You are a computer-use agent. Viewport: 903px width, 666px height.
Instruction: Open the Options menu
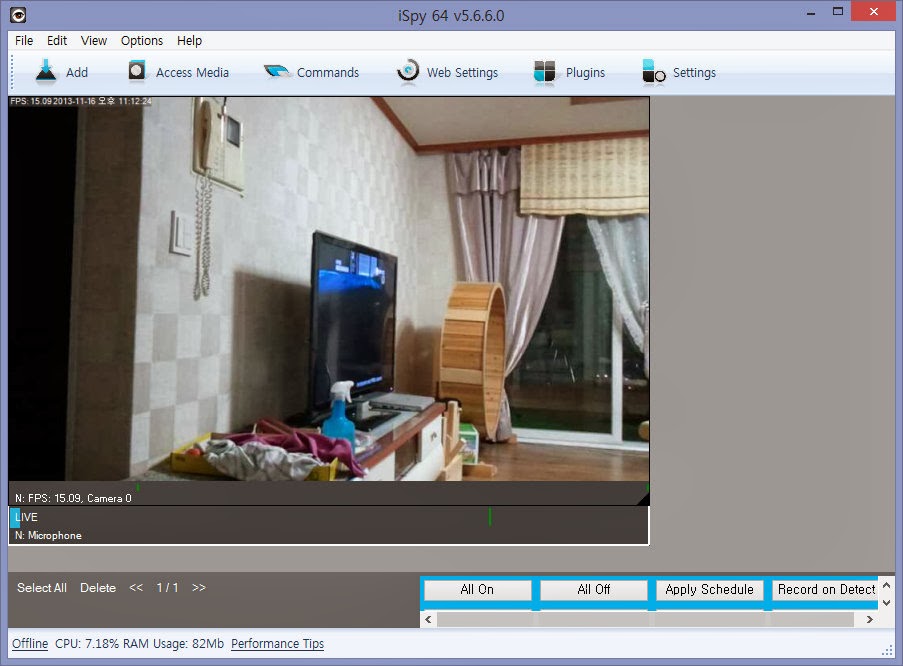click(141, 41)
